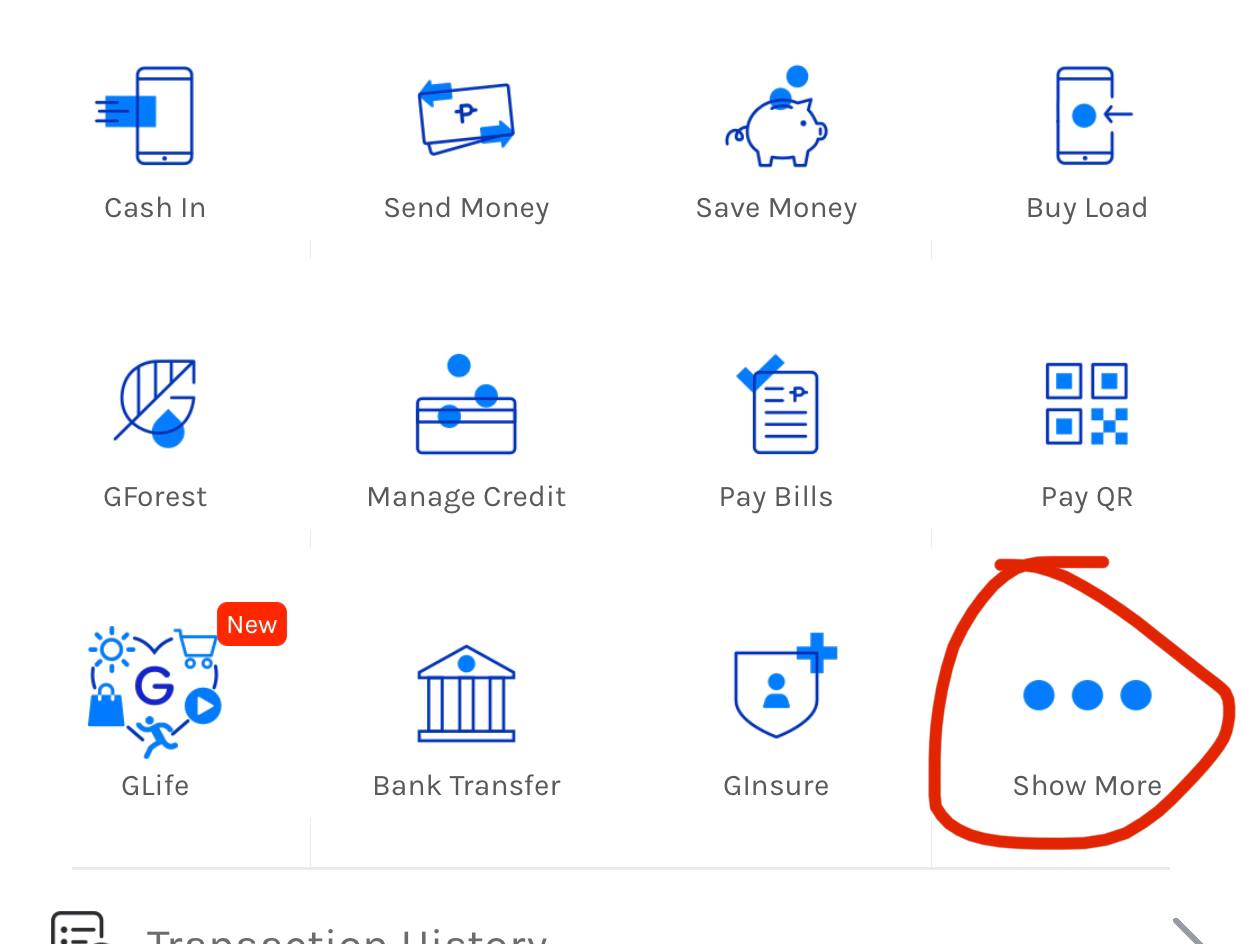Click the Send Money label
The height and width of the screenshot is (944, 1242).
click(x=466, y=208)
